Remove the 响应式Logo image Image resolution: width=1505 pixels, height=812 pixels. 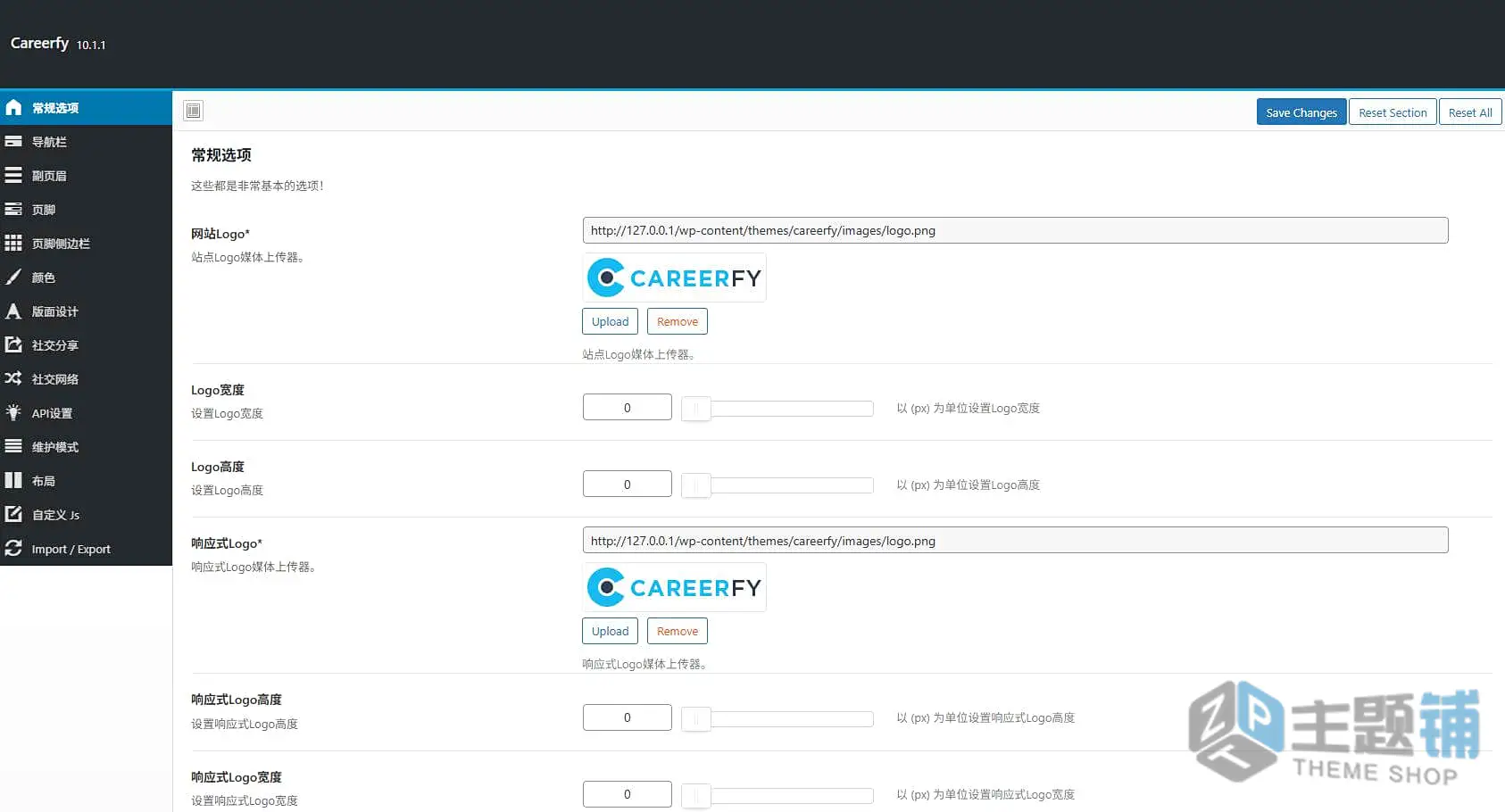coord(678,631)
